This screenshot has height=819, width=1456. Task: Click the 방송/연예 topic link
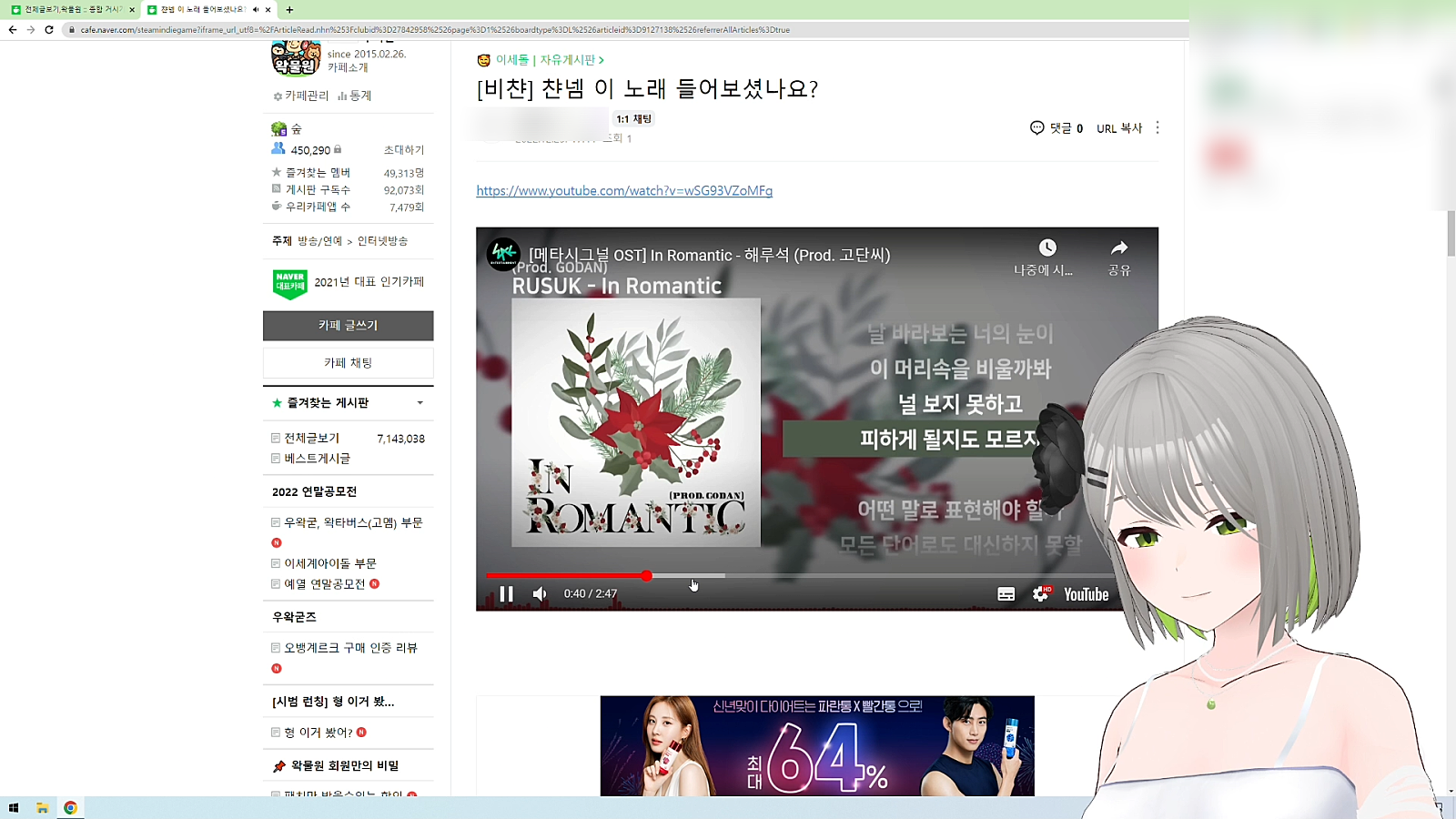tap(320, 241)
